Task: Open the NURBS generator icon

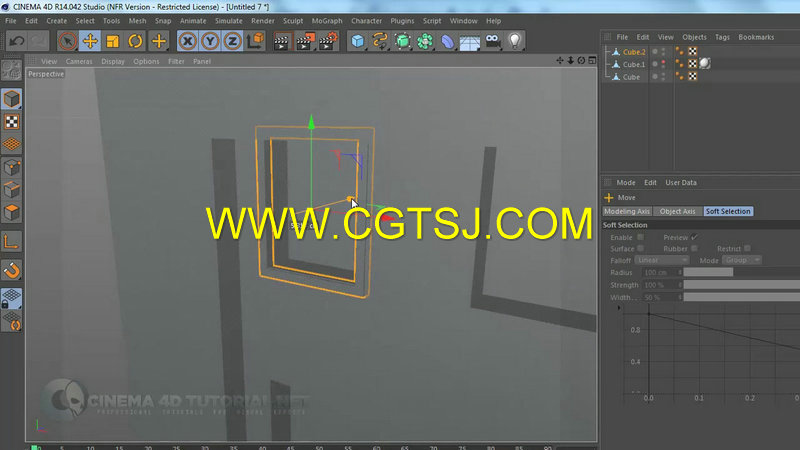Action: pos(403,41)
